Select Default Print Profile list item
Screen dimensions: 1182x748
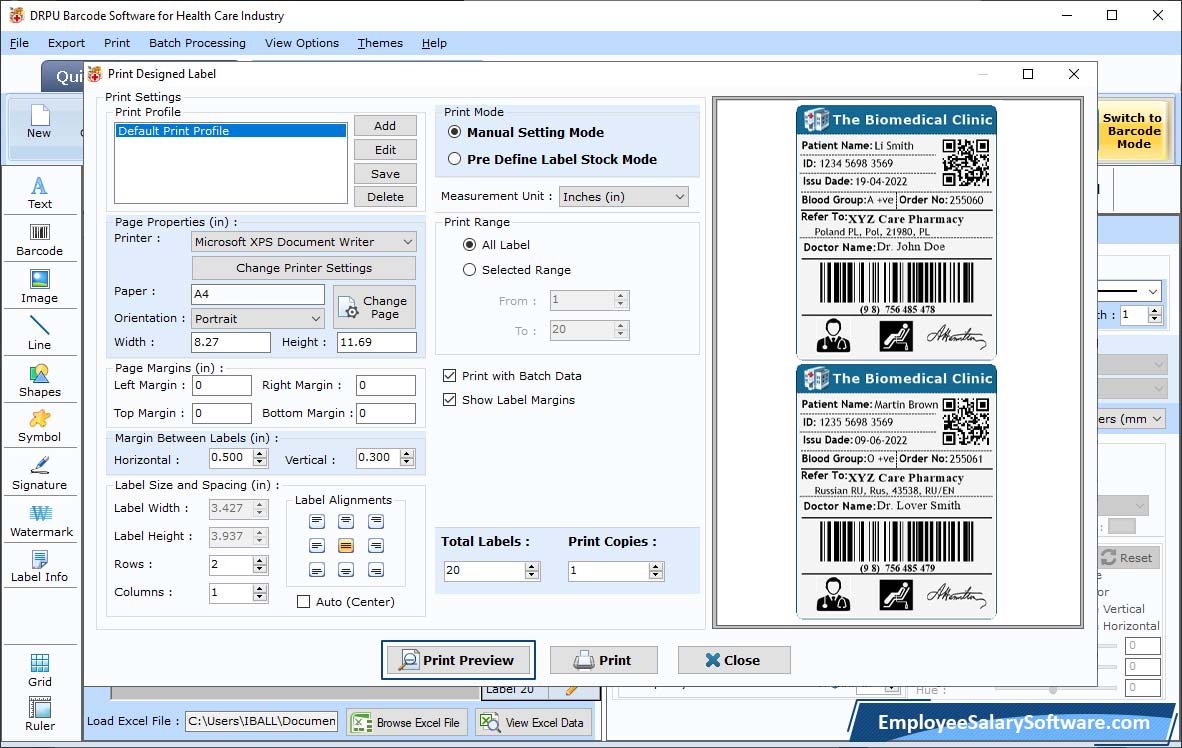click(231, 130)
